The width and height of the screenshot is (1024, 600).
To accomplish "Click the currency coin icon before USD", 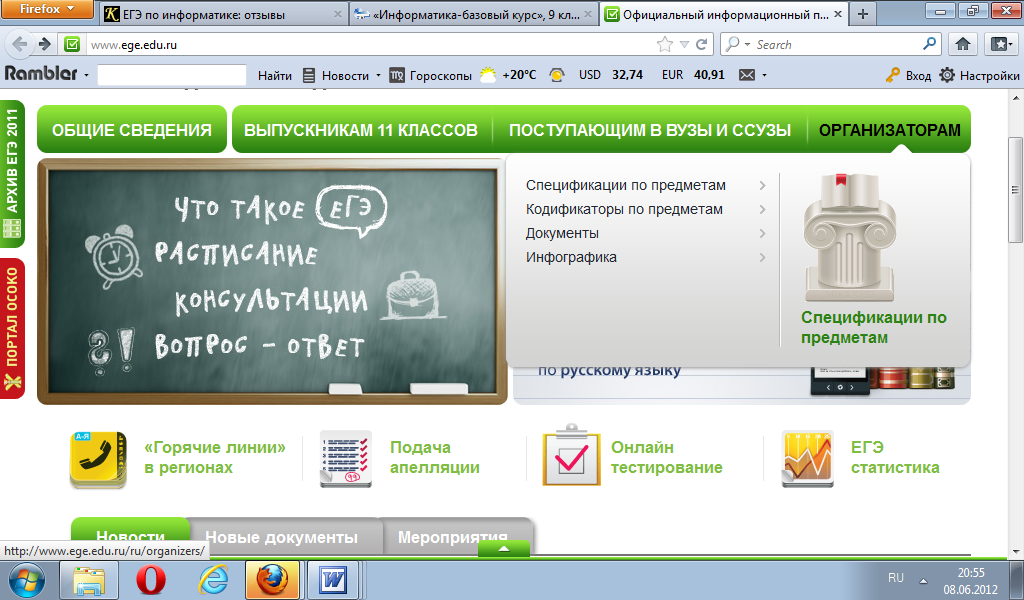I will (x=556, y=75).
